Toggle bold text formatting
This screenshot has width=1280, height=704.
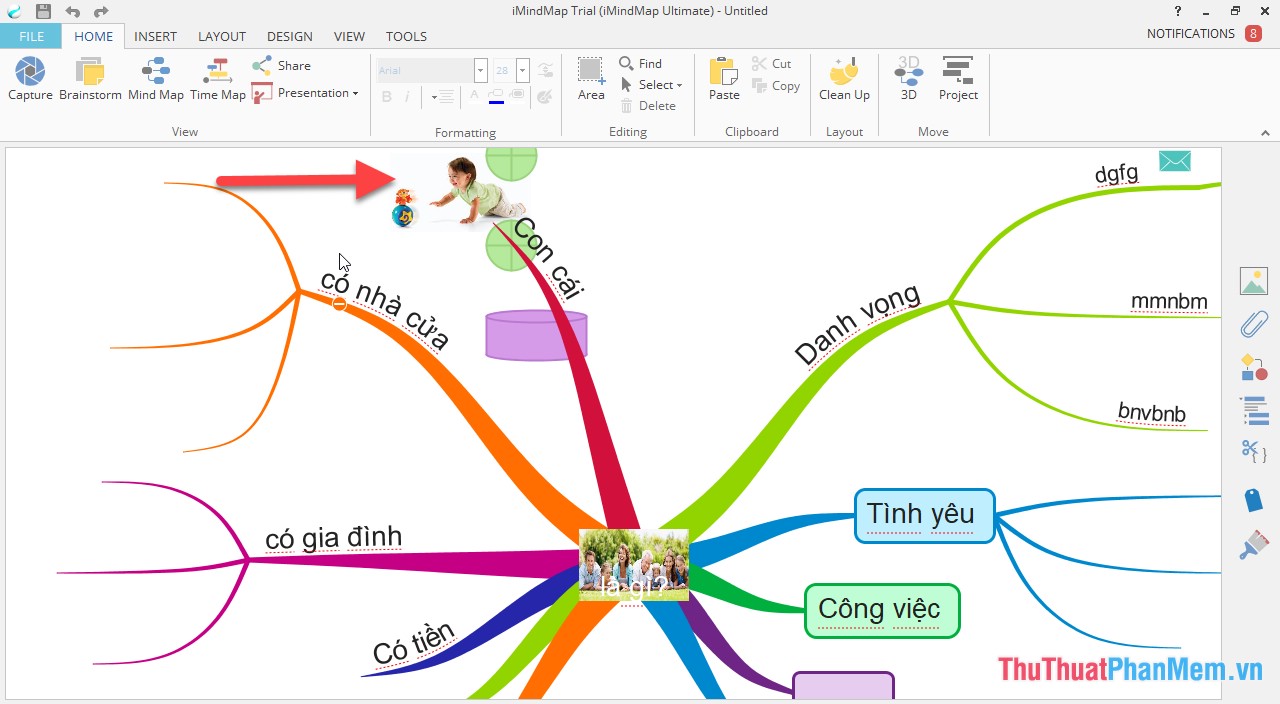(x=386, y=97)
